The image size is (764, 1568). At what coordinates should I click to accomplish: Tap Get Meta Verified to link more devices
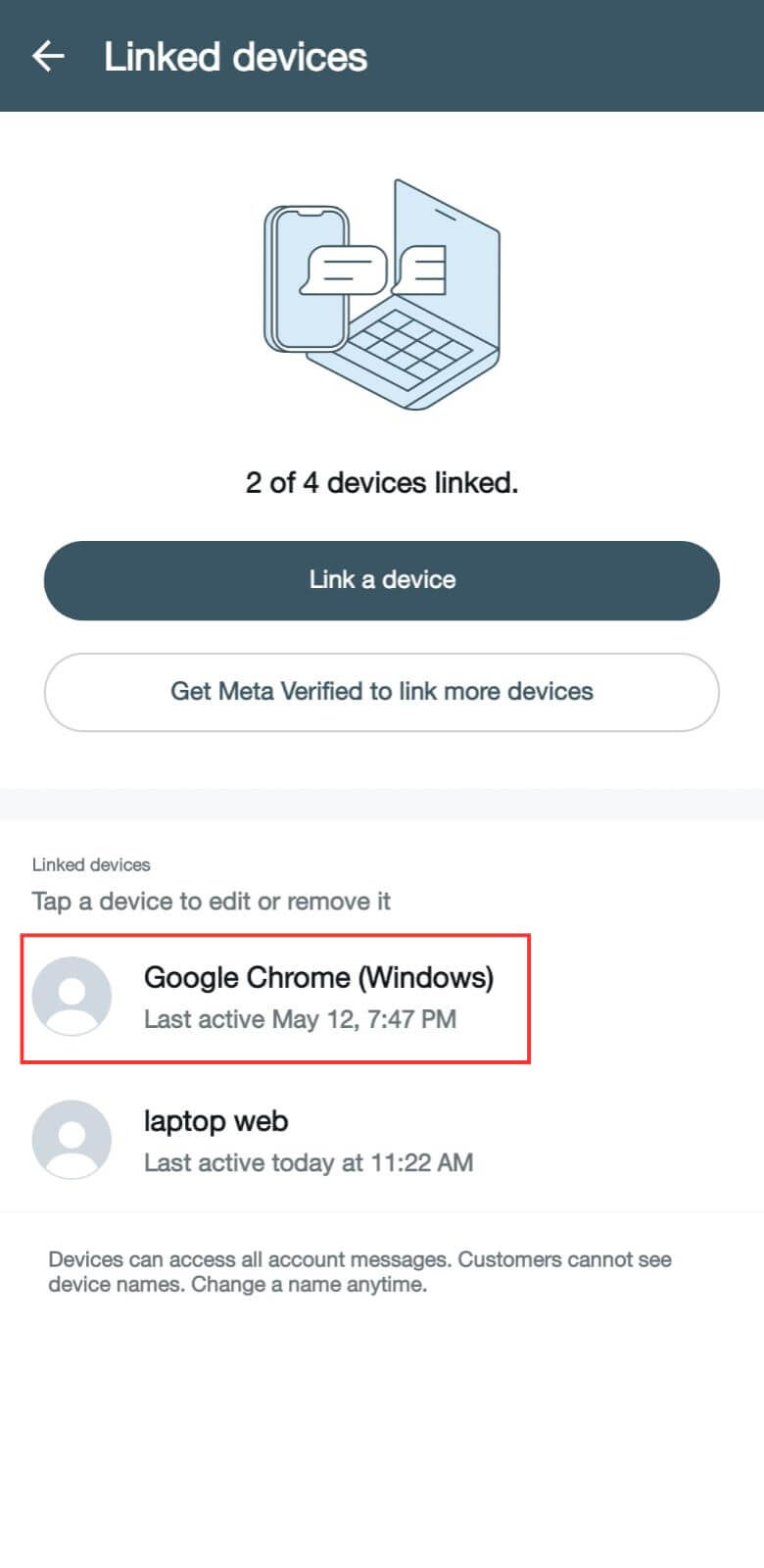(x=382, y=692)
